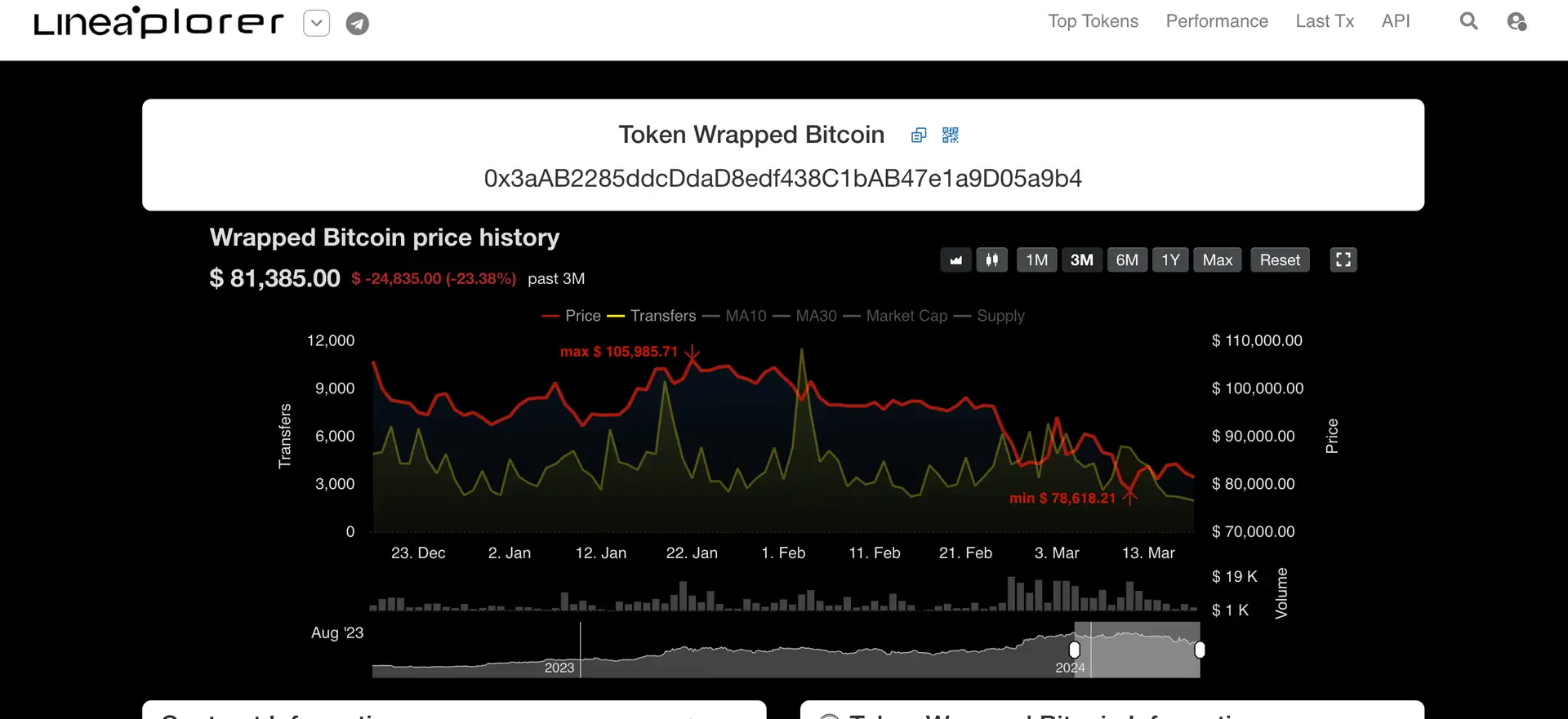Go to Performance page
The image size is (1568, 719).
tap(1216, 21)
